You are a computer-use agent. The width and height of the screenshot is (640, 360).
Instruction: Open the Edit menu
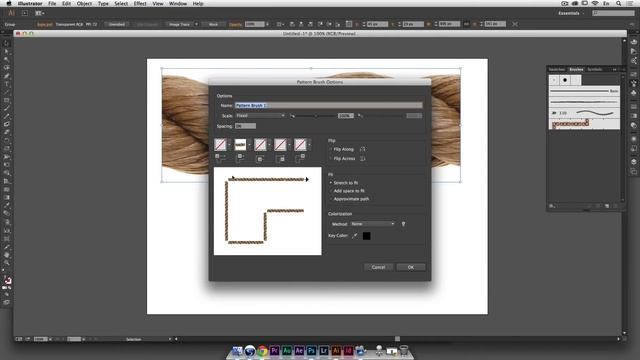tap(66, 3)
